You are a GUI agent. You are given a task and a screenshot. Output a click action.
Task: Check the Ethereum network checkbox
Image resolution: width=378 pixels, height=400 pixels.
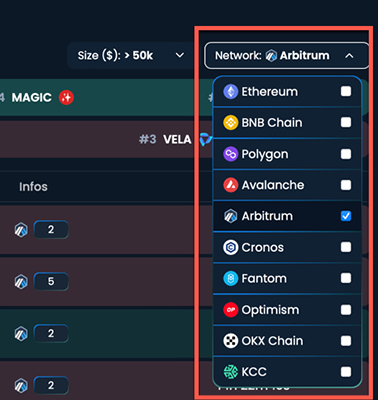(x=346, y=91)
